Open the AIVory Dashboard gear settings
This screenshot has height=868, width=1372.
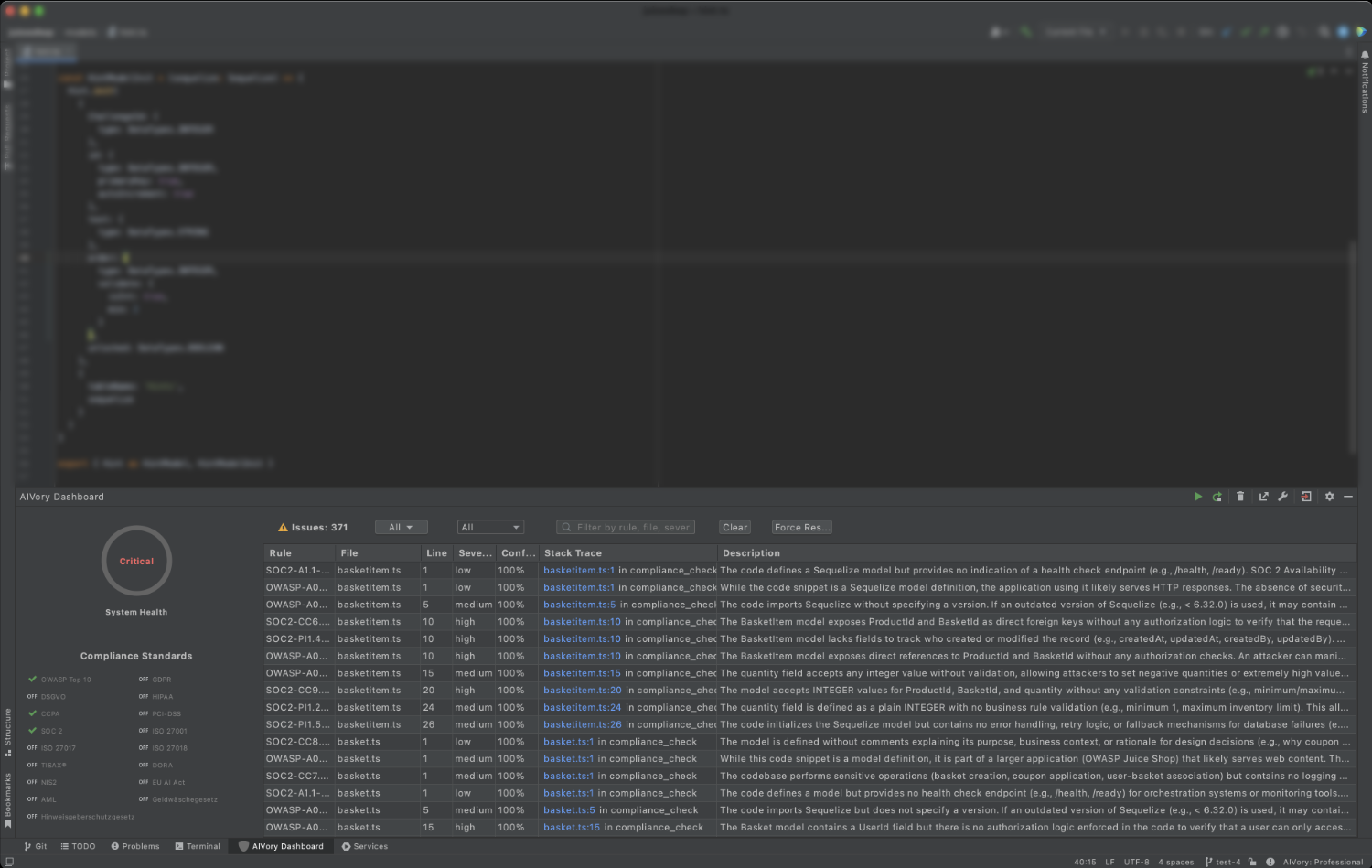[x=1330, y=497]
